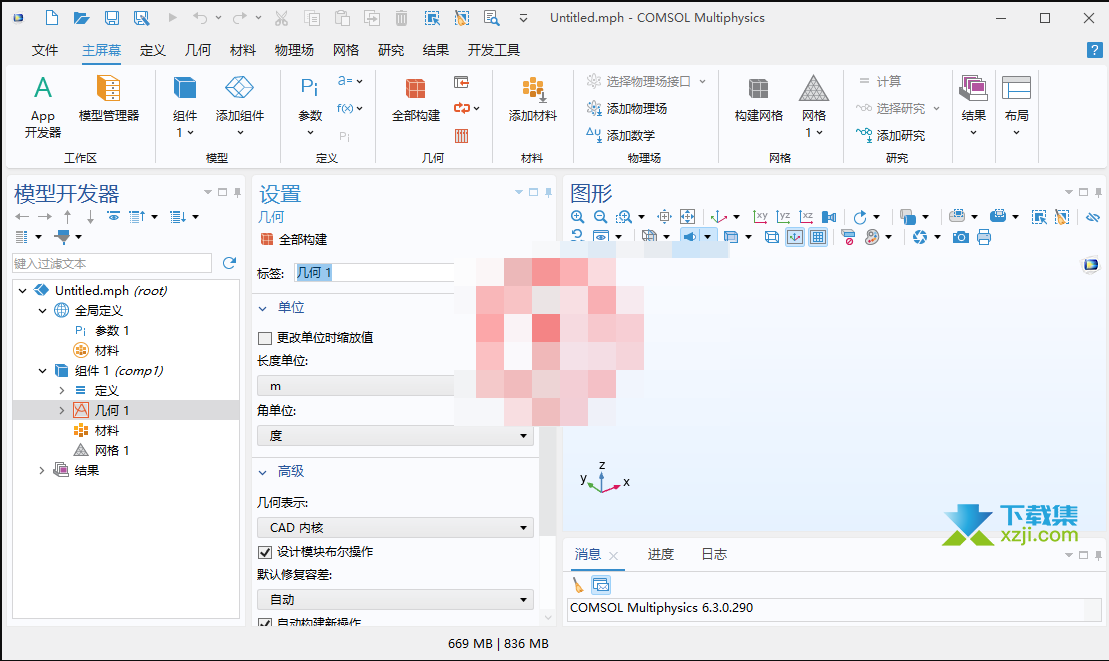Click 添加研究 in ribbon
Screen dimensions: 1109x661
tap(890, 135)
